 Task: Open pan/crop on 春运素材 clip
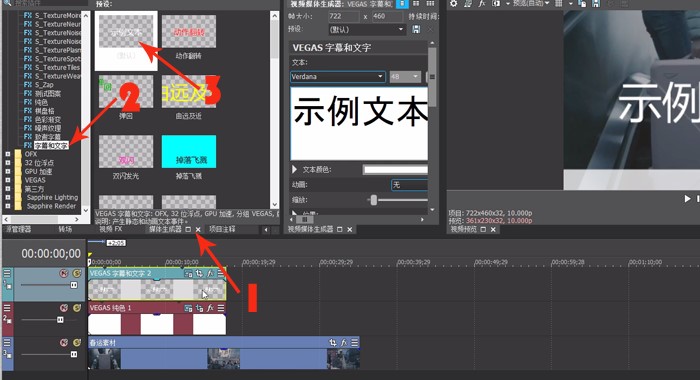(333, 342)
